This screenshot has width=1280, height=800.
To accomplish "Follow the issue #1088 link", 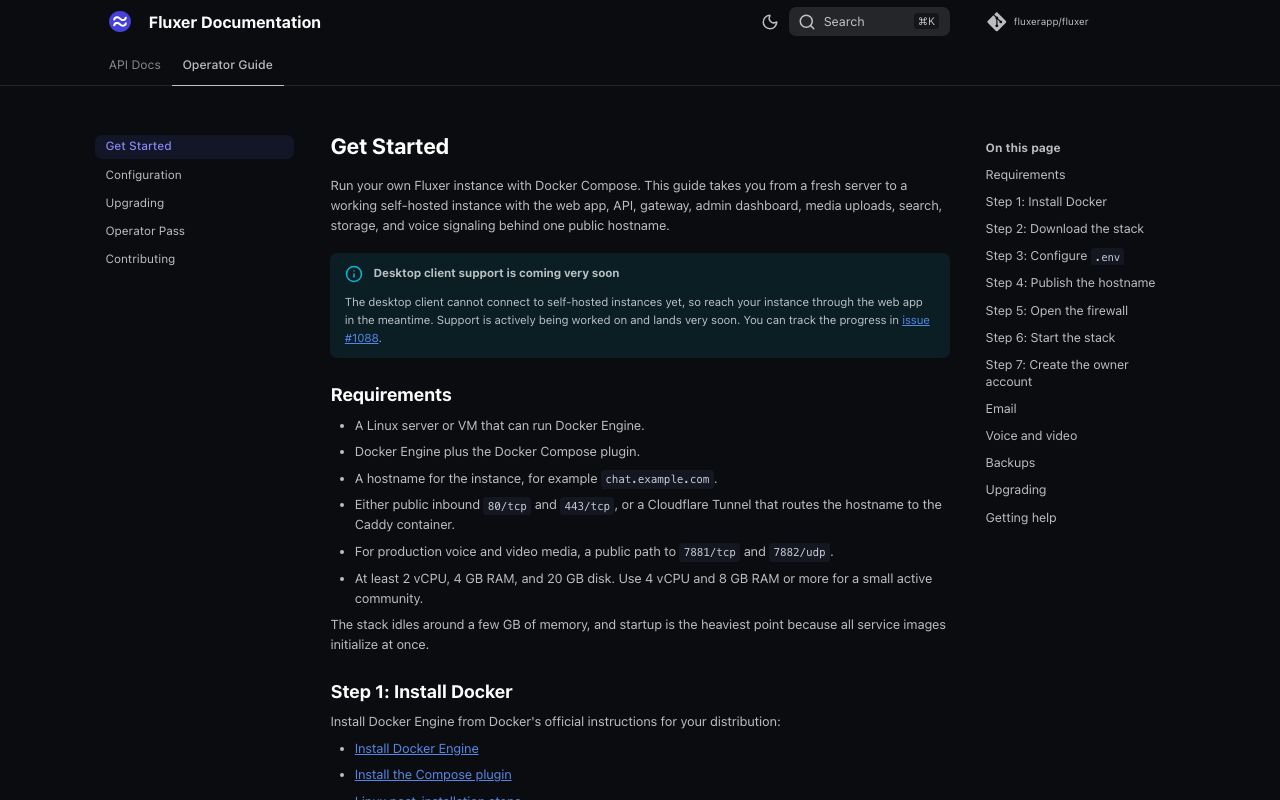I will pyautogui.click(x=637, y=329).
